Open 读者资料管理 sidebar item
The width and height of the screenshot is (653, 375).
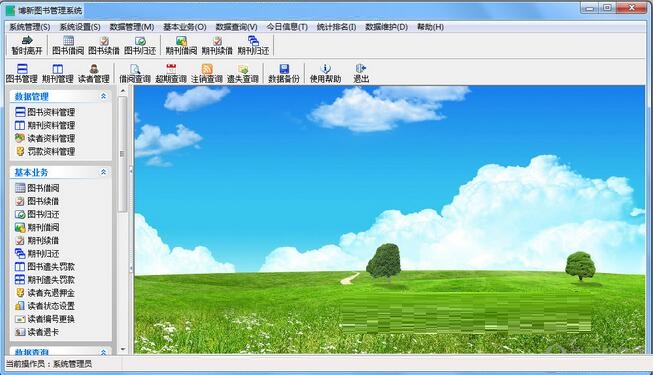(x=45, y=138)
